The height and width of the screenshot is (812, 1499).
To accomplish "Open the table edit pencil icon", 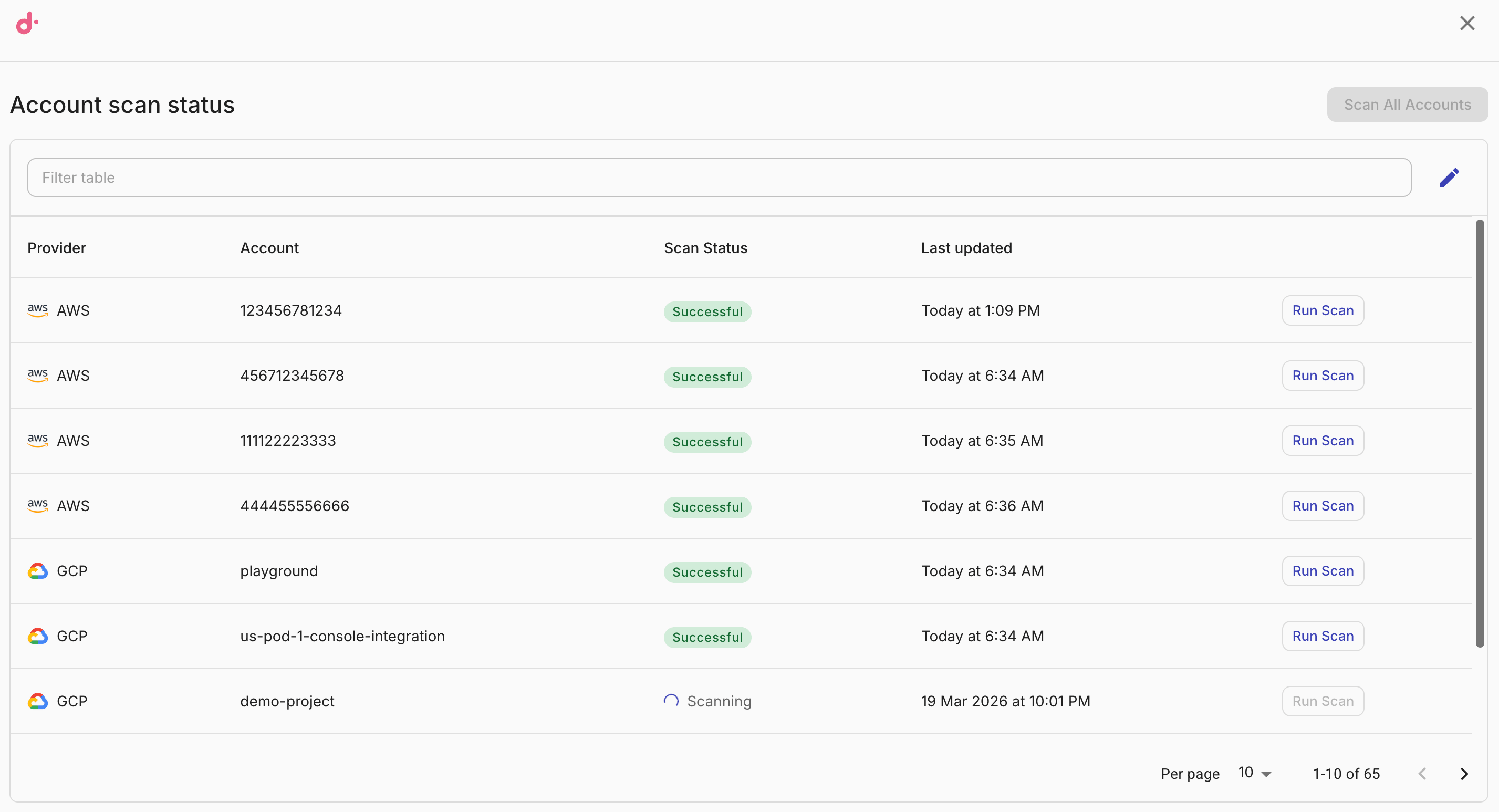I will 1450,177.
